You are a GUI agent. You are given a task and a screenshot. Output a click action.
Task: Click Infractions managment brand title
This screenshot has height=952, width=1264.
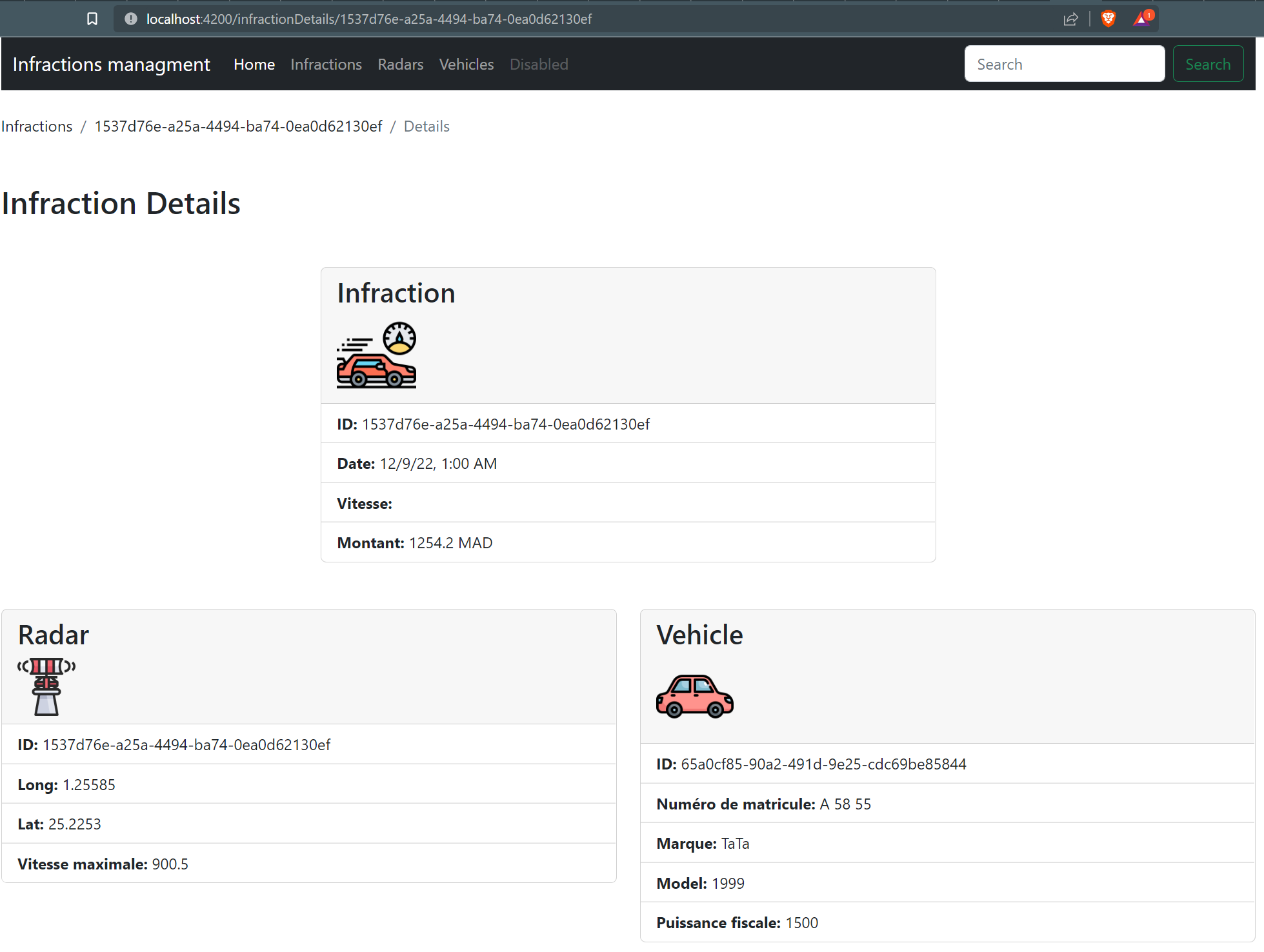point(111,64)
